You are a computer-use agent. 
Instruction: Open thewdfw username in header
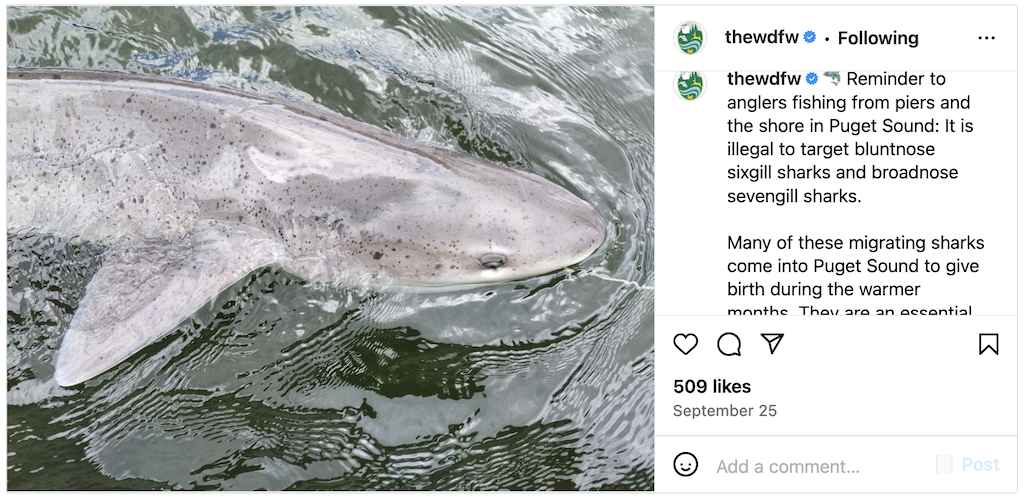[x=761, y=38]
